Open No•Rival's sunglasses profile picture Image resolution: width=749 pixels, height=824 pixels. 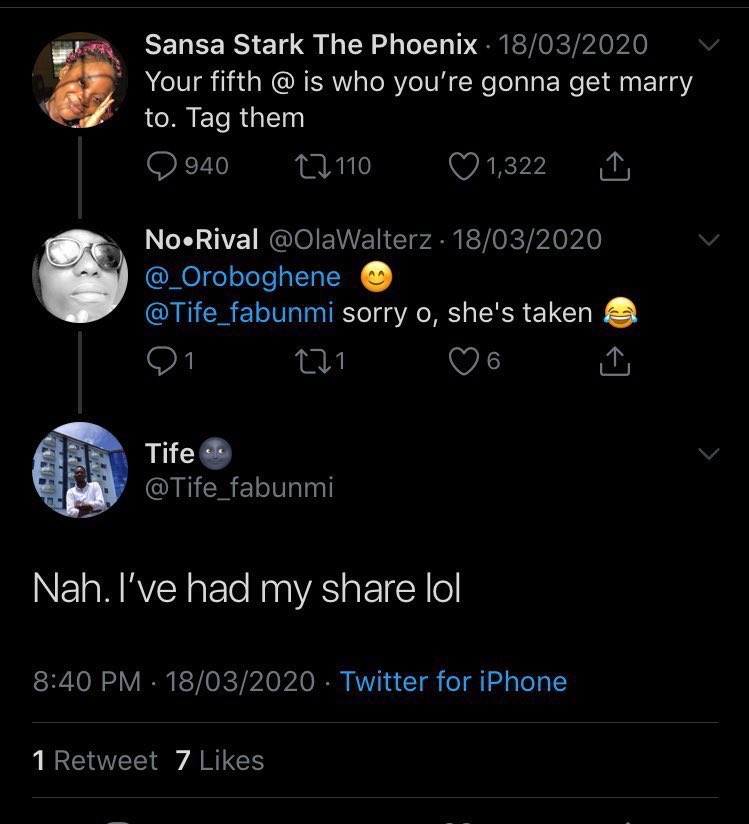click(x=80, y=275)
